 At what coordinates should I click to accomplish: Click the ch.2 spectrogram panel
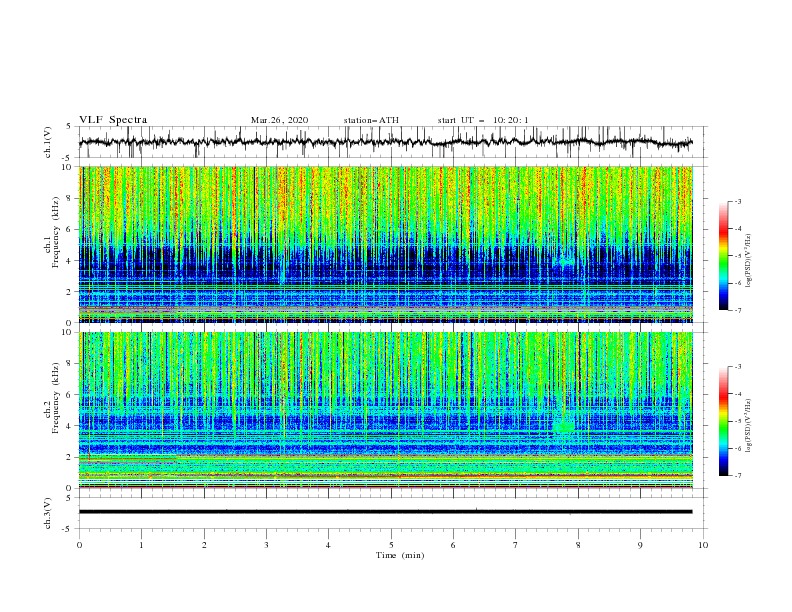click(386, 410)
